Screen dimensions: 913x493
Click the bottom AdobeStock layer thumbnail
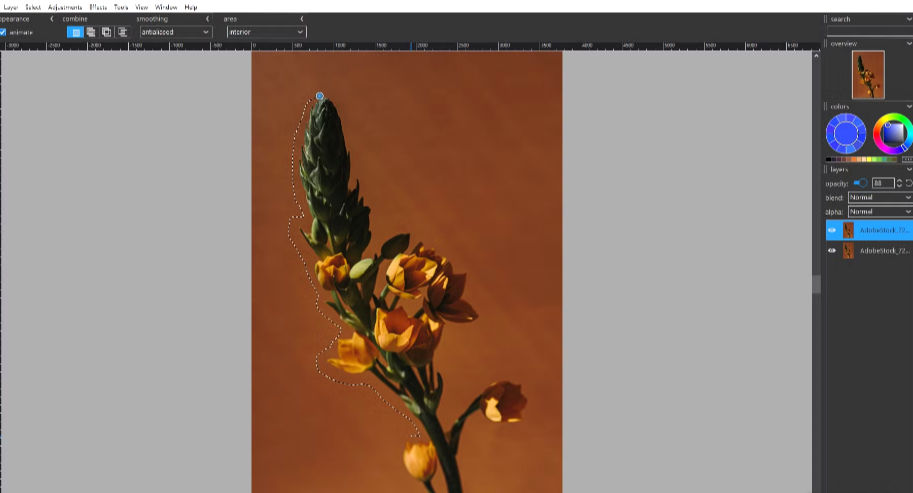[x=848, y=251]
